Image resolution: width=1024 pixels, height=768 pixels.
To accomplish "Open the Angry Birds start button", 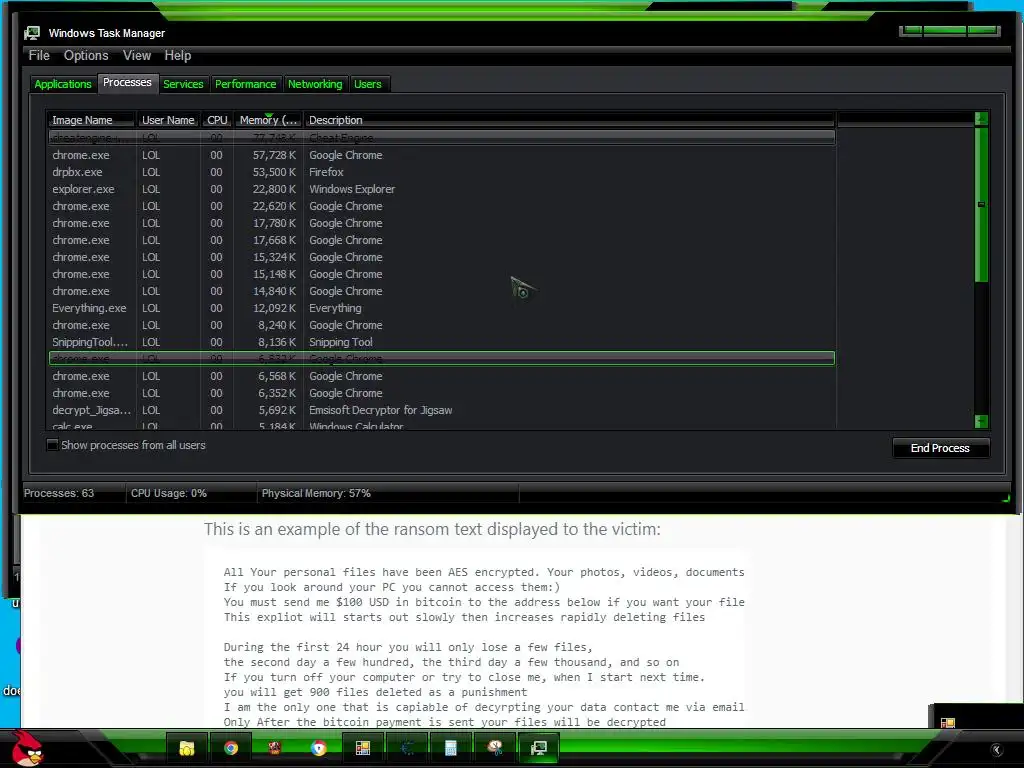I will click(27, 748).
